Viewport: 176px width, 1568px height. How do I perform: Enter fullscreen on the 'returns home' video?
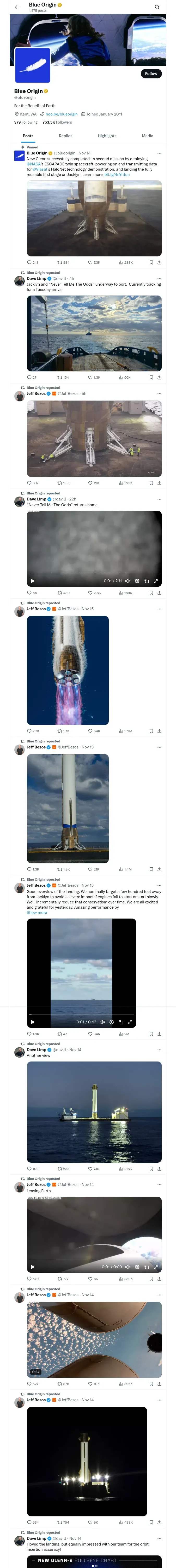tap(155, 581)
